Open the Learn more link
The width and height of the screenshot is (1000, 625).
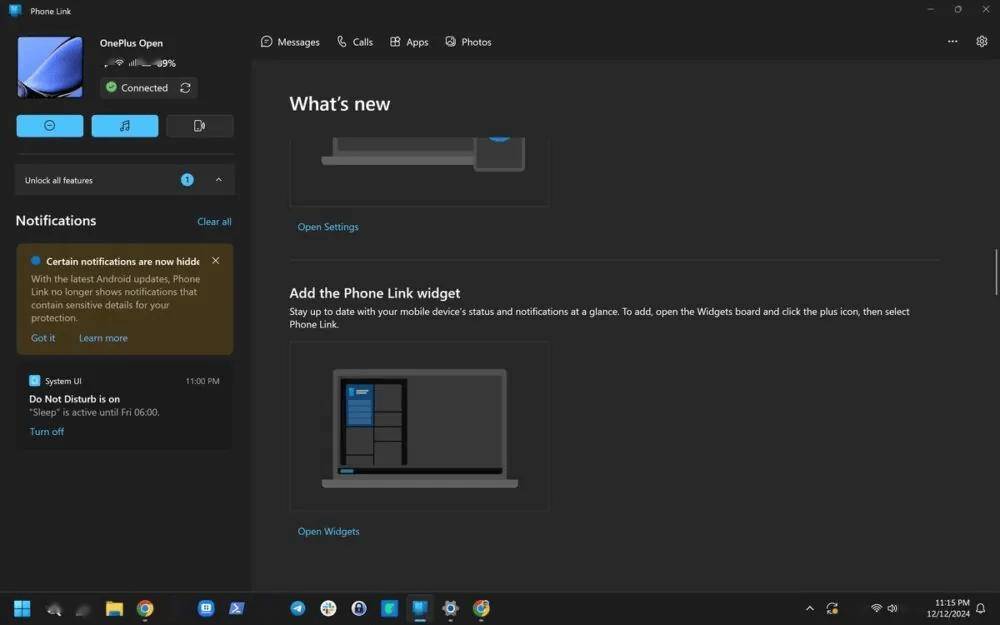coord(103,338)
